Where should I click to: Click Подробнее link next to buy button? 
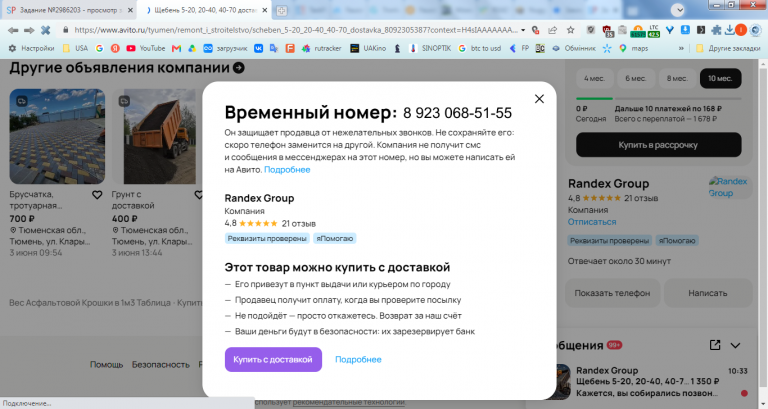pos(358,360)
